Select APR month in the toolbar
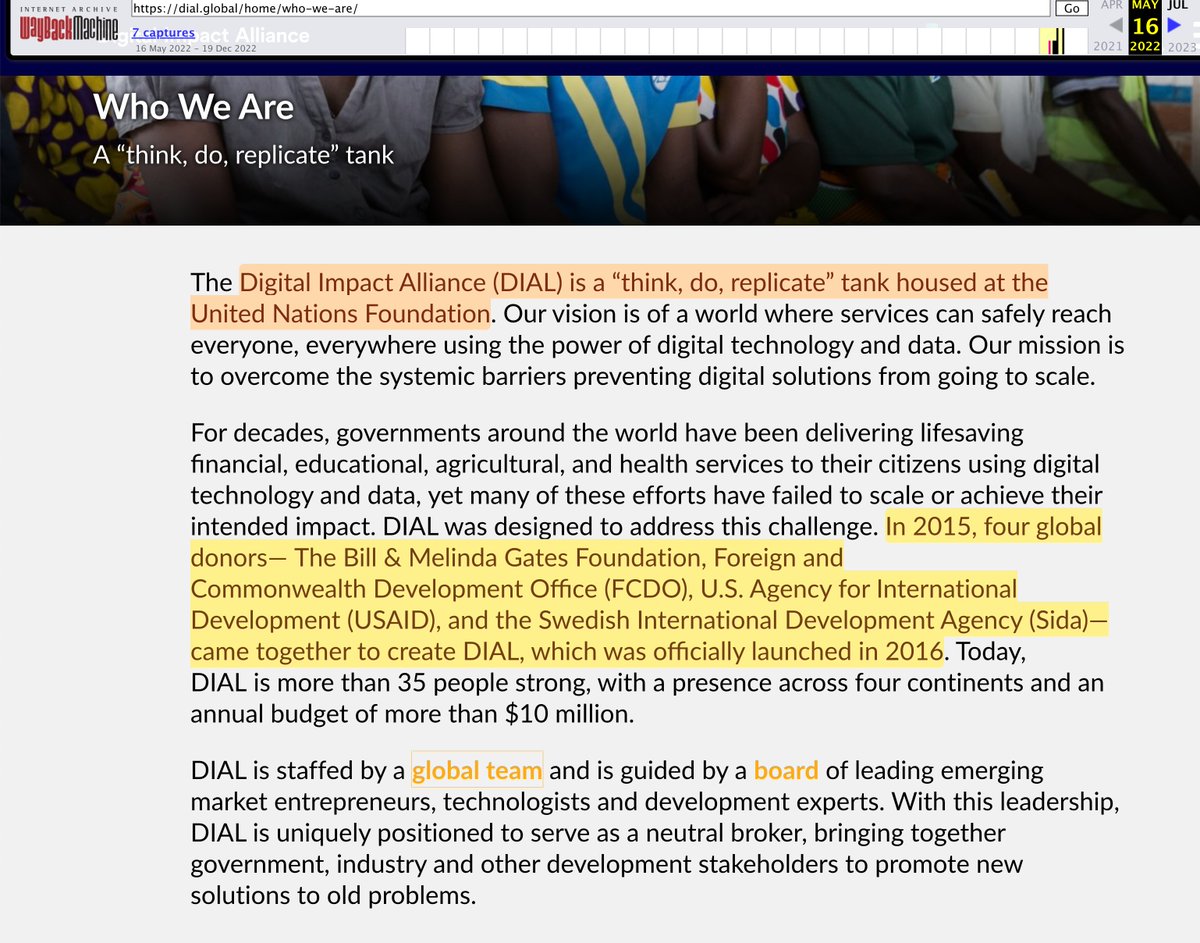Viewport: 1200px width, 943px height. pos(1111,5)
